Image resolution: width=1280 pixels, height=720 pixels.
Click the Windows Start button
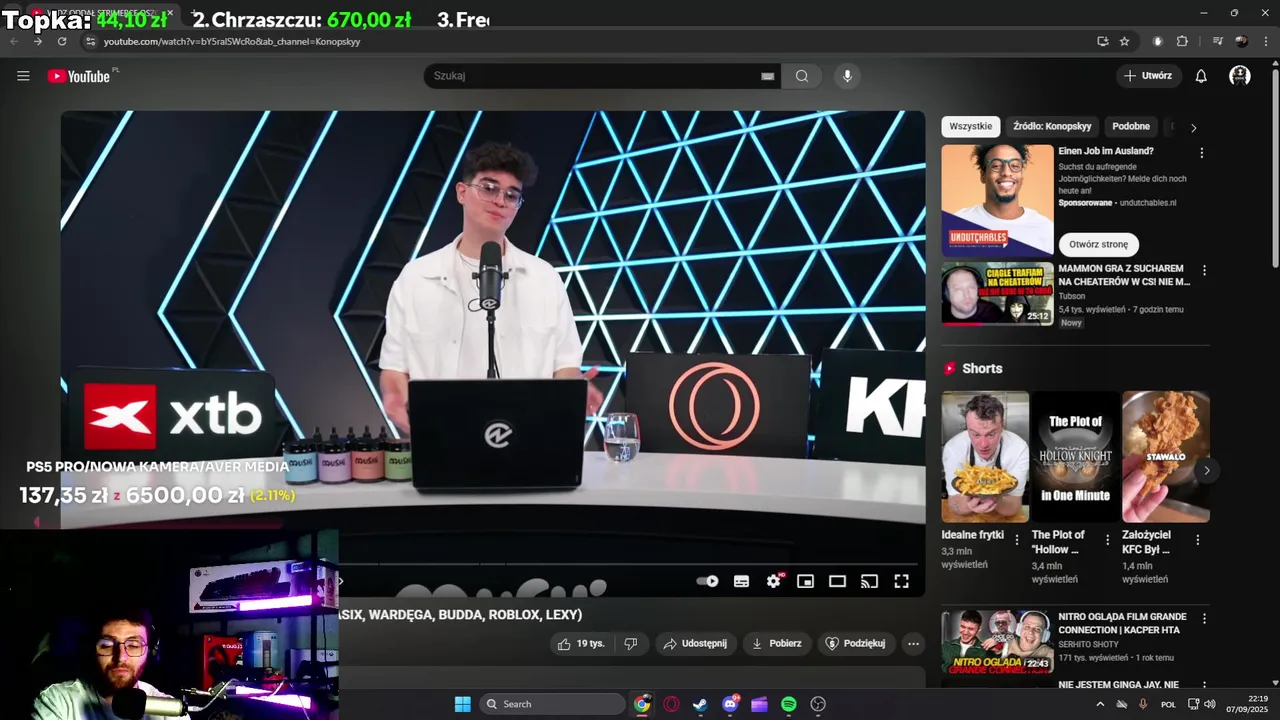[x=463, y=704]
